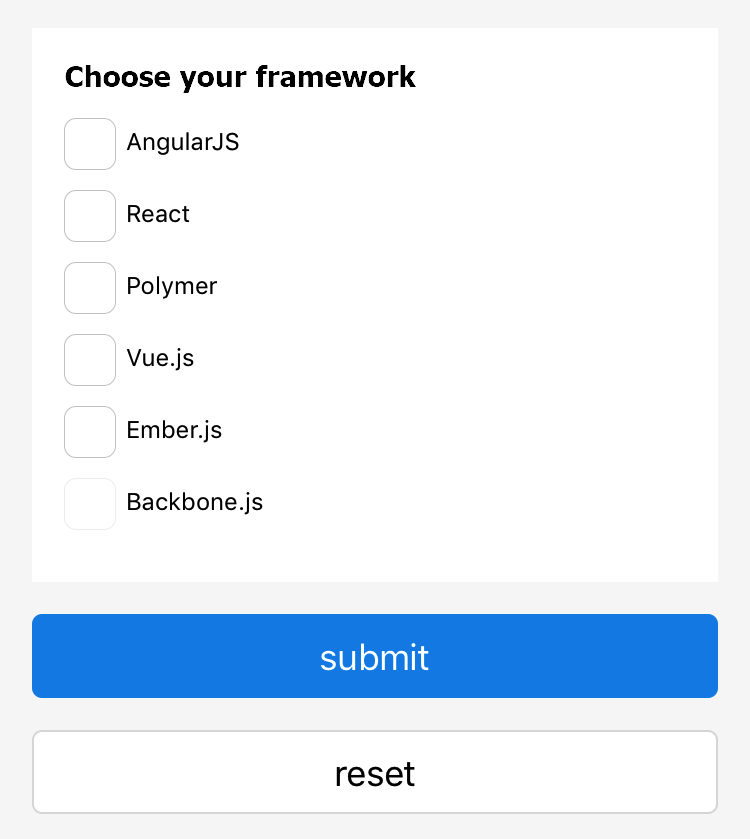This screenshot has height=839, width=750.
Task: Submit the framework selection form
Action: click(x=375, y=656)
